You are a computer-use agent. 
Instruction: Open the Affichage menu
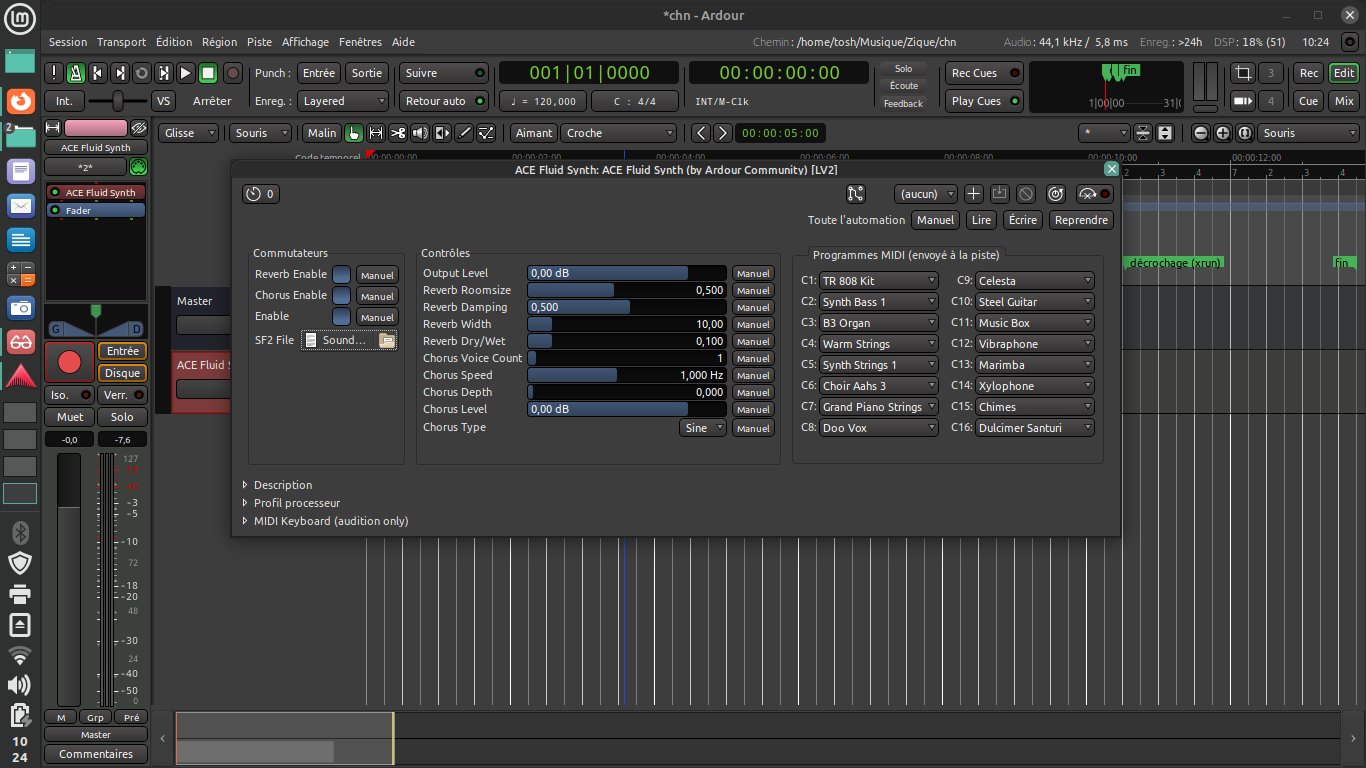pyautogui.click(x=305, y=42)
